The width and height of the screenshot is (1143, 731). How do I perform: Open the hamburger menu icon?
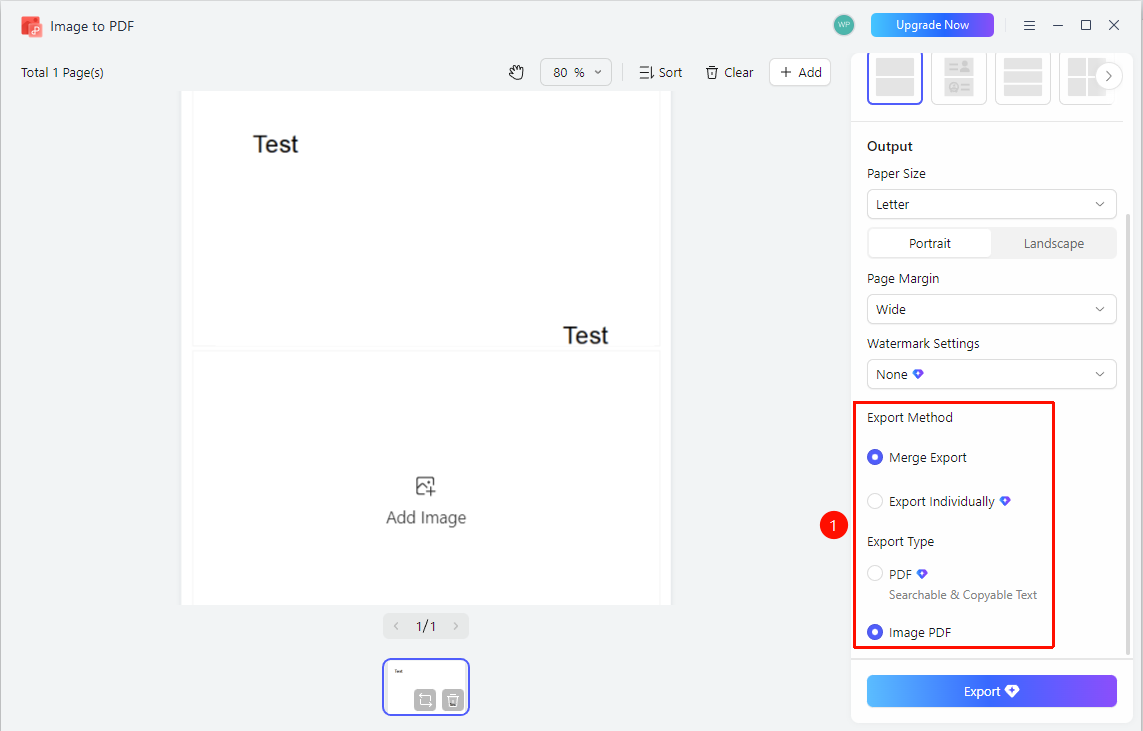(x=1029, y=26)
